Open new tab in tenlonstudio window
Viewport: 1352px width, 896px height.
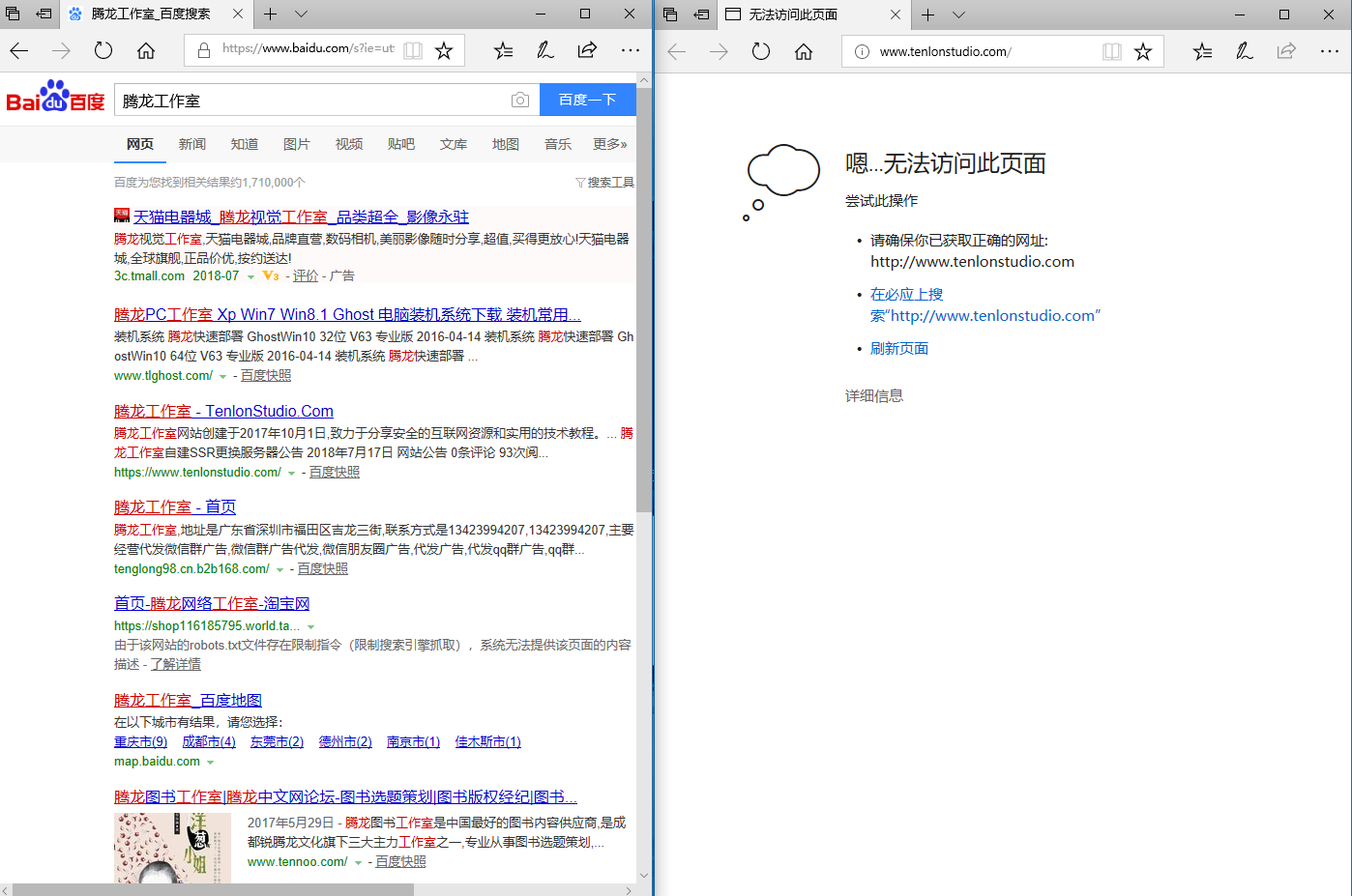click(x=928, y=14)
